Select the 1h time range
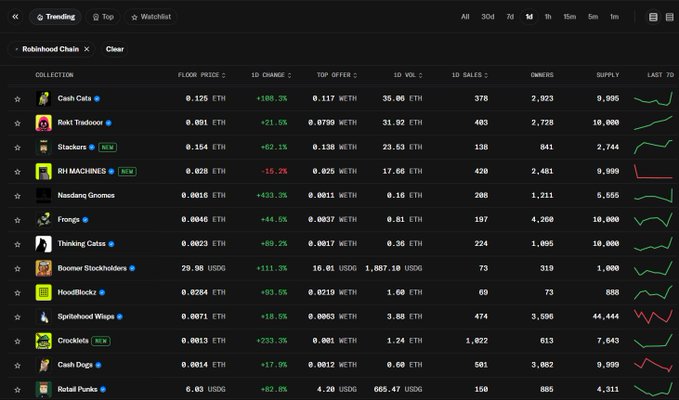This screenshot has width=679, height=400. [548, 17]
